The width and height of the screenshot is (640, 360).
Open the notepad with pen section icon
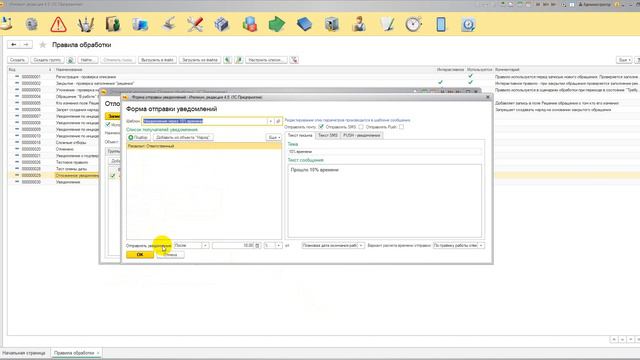click(x=387, y=24)
